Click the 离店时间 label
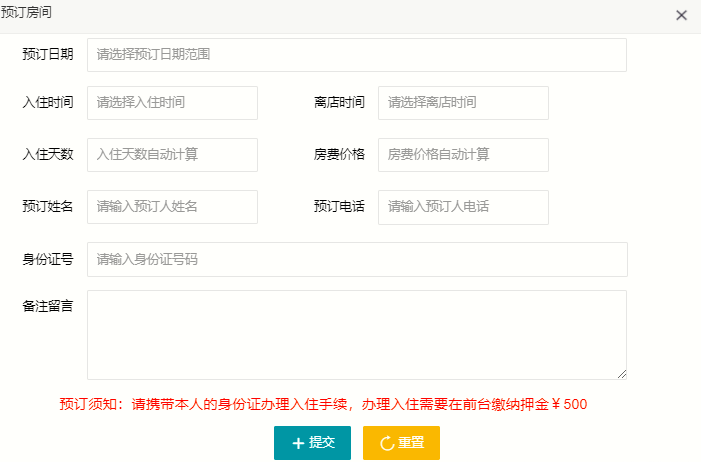 (339, 102)
